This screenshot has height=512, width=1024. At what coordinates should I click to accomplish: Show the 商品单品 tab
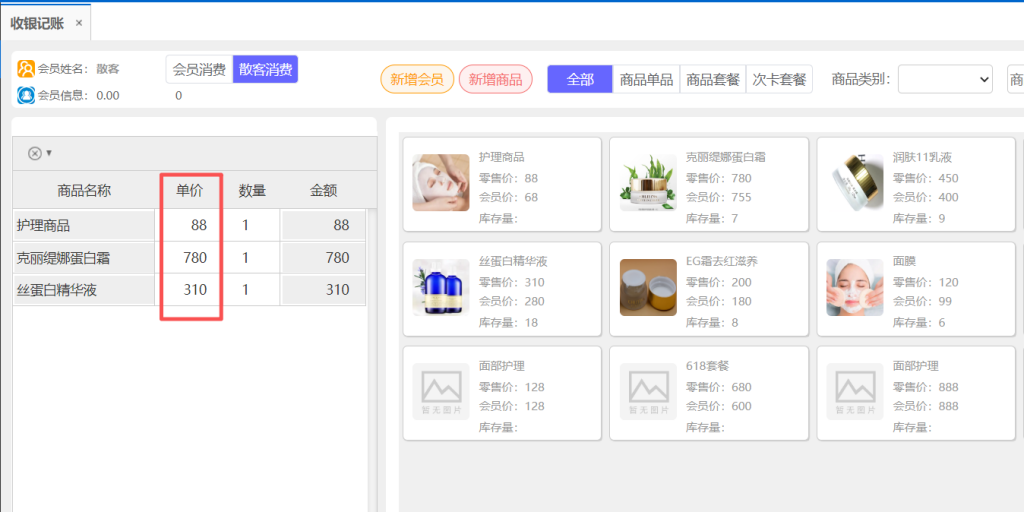pyautogui.click(x=646, y=79)
